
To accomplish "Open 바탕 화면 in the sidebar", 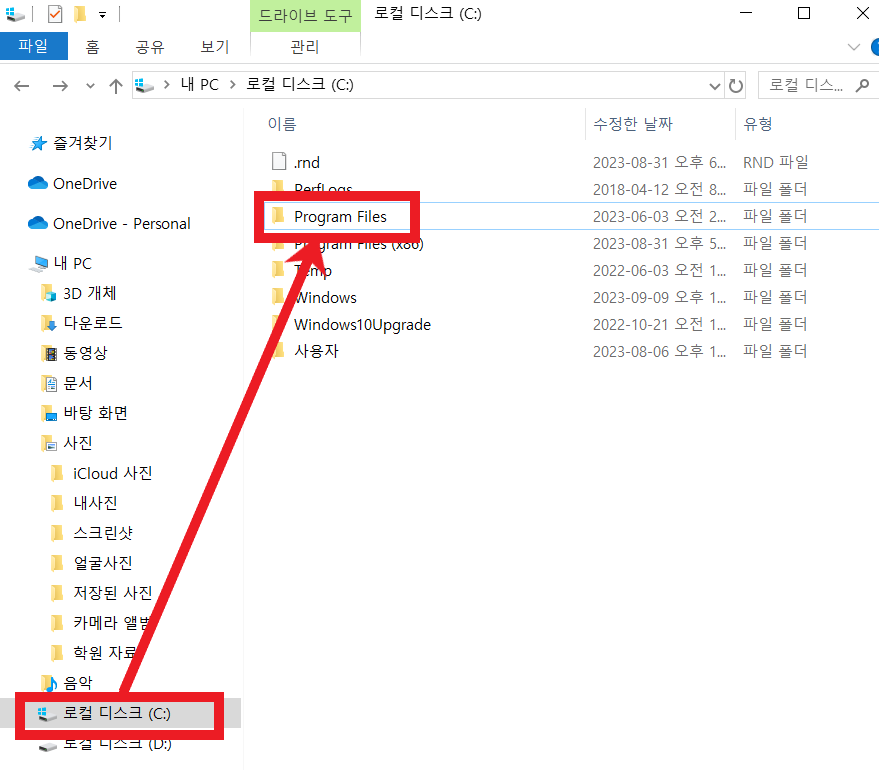I will click(x=95, y=413).
